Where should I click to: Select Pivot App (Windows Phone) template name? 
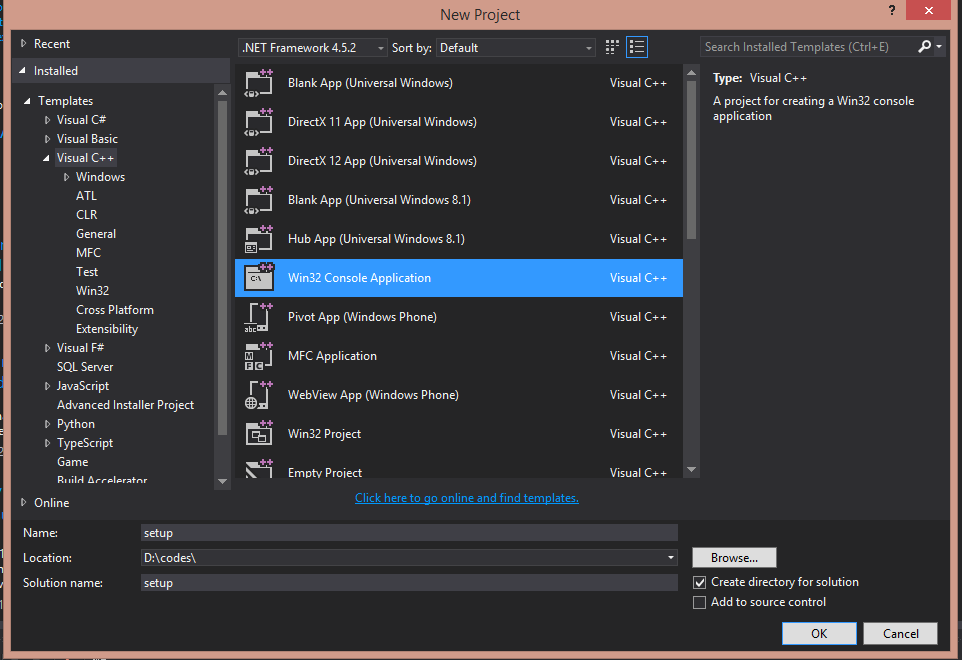(362, 317)
